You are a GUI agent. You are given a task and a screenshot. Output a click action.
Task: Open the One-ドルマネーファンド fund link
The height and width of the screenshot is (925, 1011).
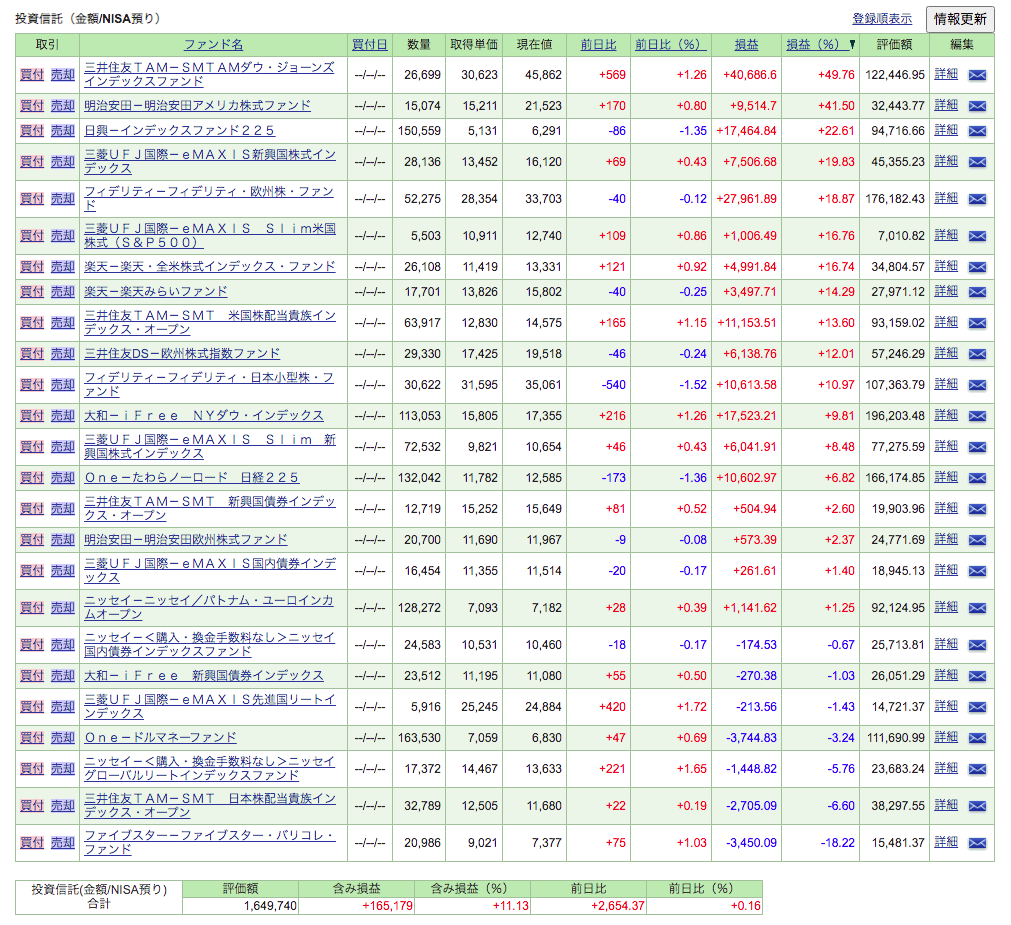160,737
